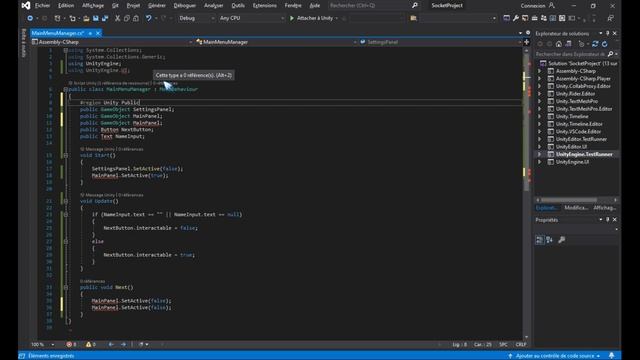Click the split editor plus icon
Image resolution: width=640 pixels, height=360 pixels.
point(527,42)
